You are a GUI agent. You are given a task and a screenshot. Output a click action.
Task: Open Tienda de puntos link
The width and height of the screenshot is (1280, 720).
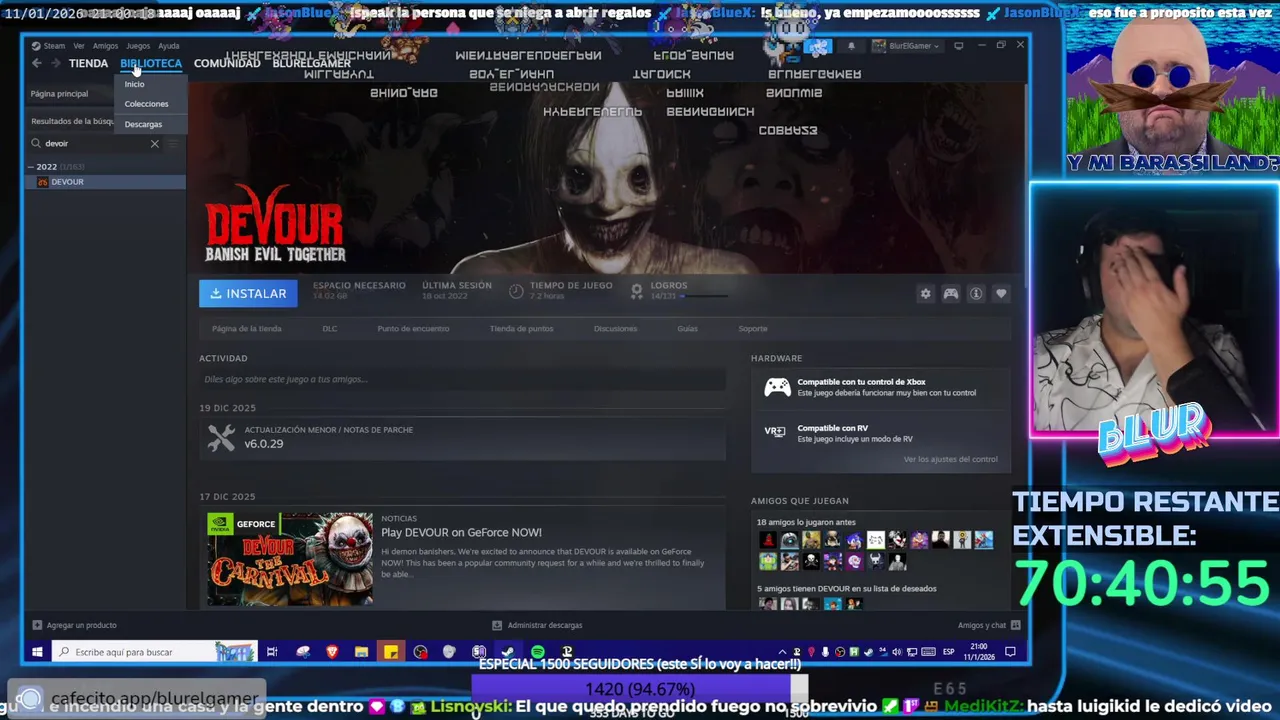tap(521, 328)
